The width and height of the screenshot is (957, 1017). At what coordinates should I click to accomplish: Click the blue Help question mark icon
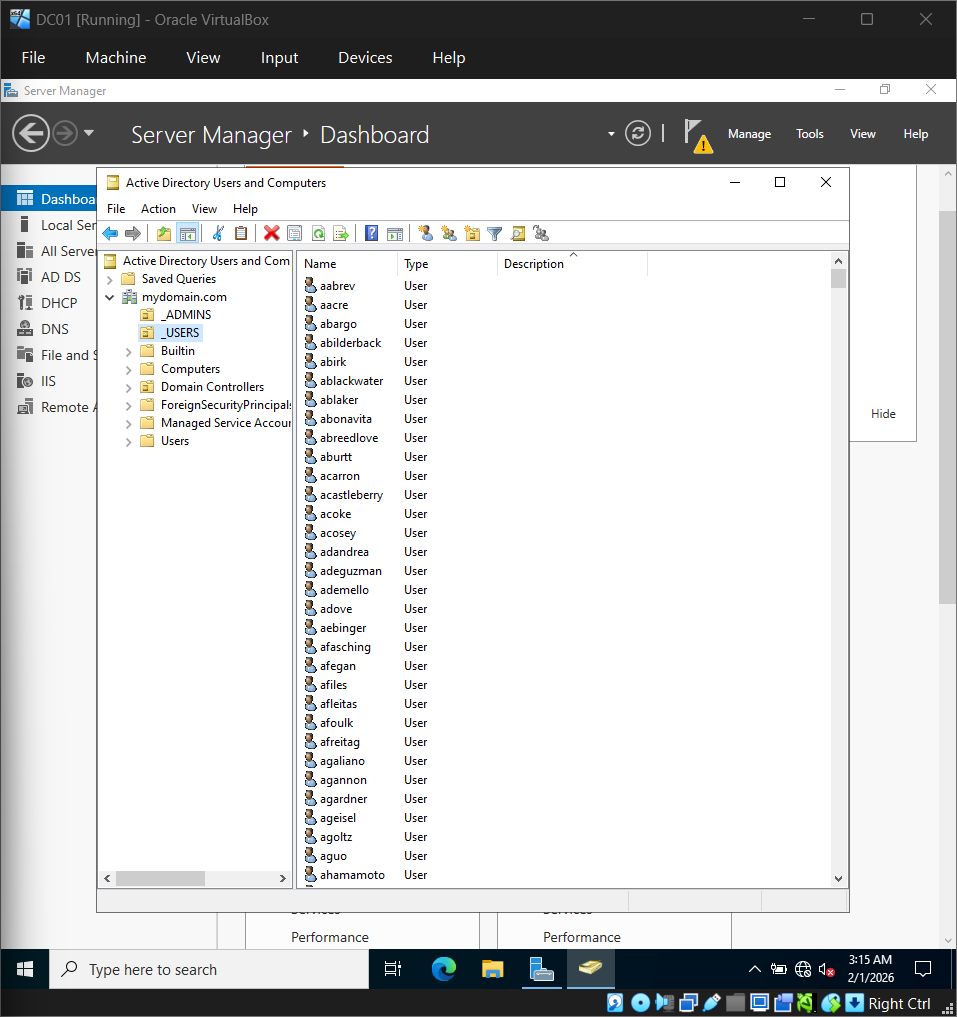click(x=371, y=233)
